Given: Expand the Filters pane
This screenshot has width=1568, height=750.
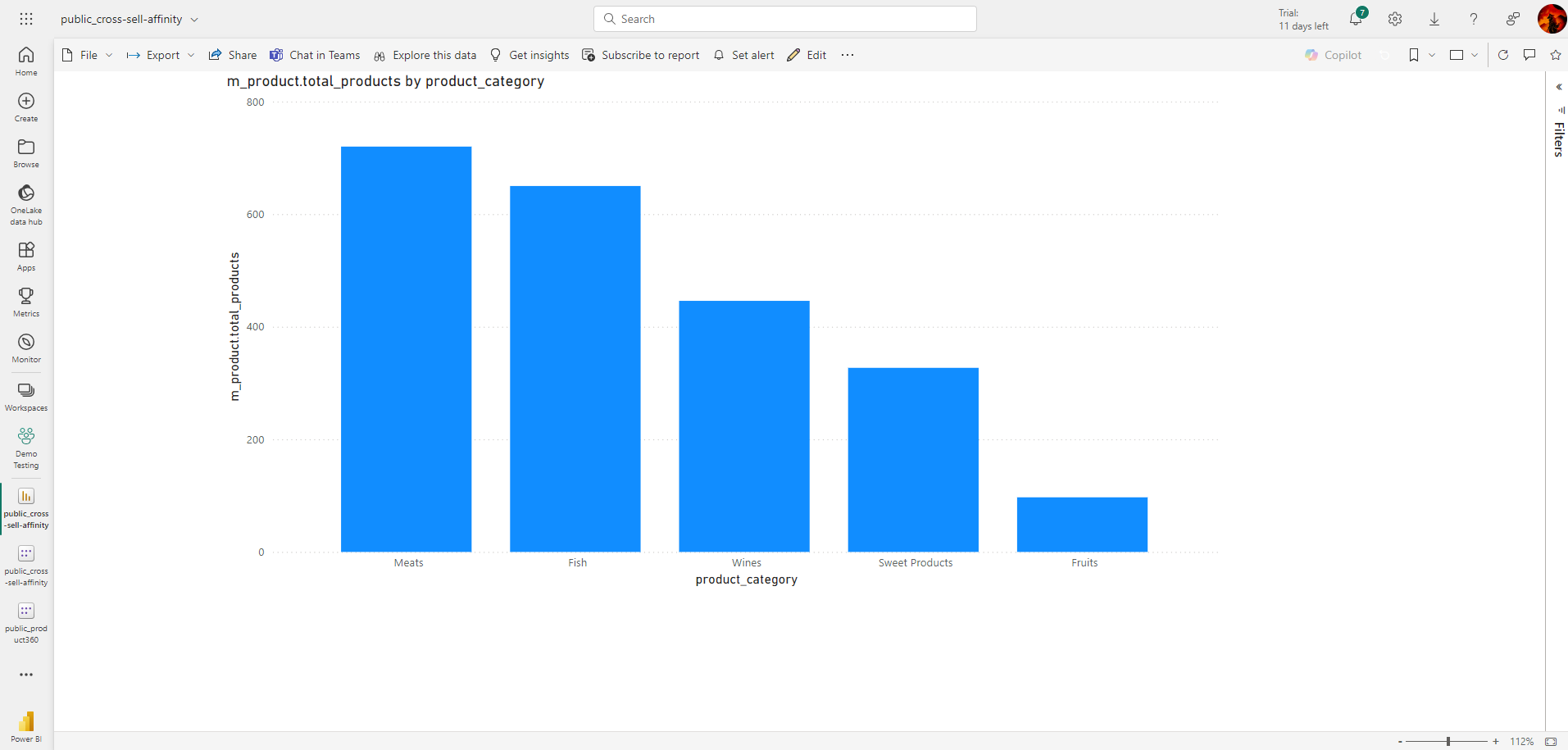Looking at the screenshot, I should pos(1559,87).
